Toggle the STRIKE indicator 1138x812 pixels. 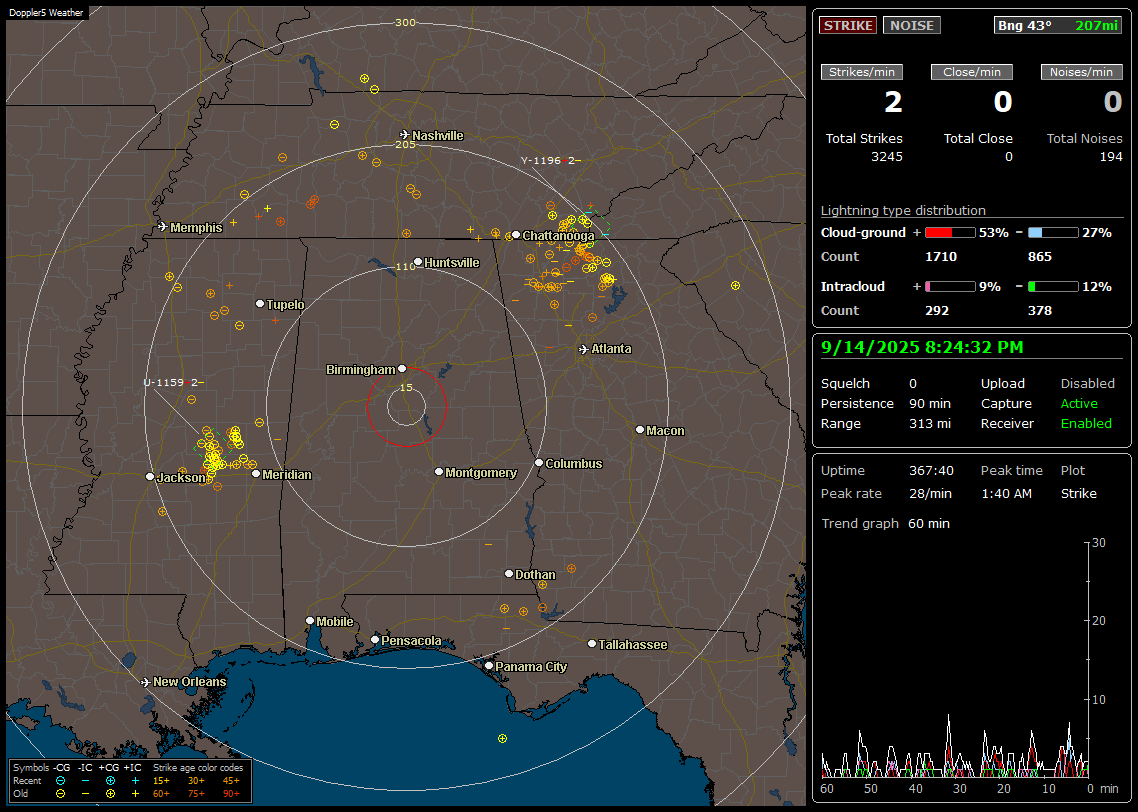(x=848, y=25)
